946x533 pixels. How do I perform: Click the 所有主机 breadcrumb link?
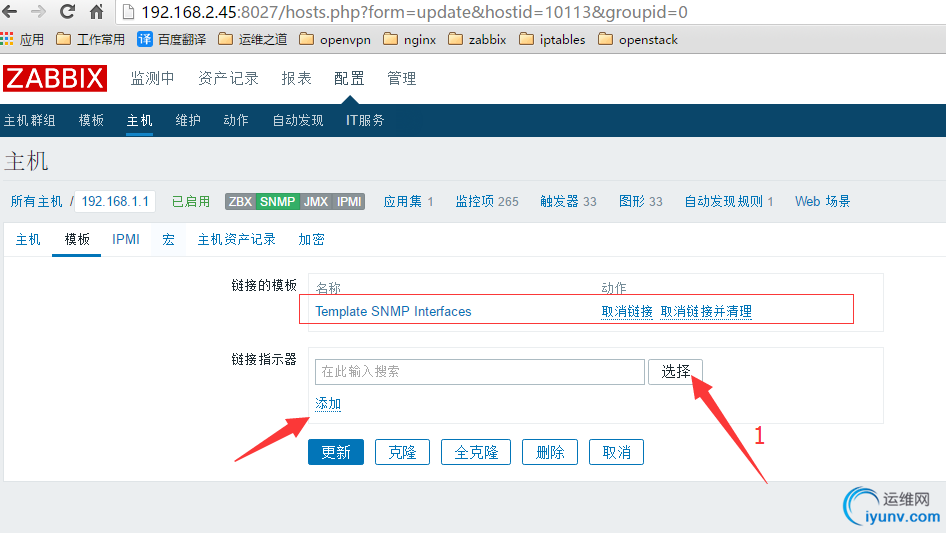pyautogui.click(x=36, y=202)
